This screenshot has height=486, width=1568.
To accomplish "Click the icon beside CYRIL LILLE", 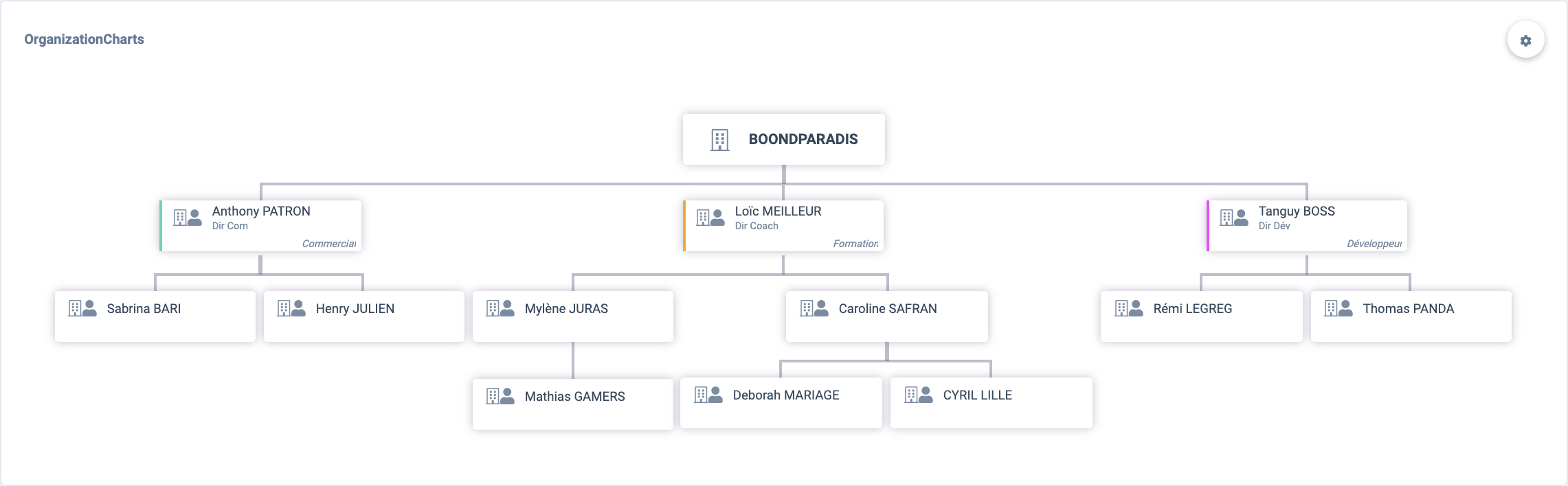I will coord(919,395).
